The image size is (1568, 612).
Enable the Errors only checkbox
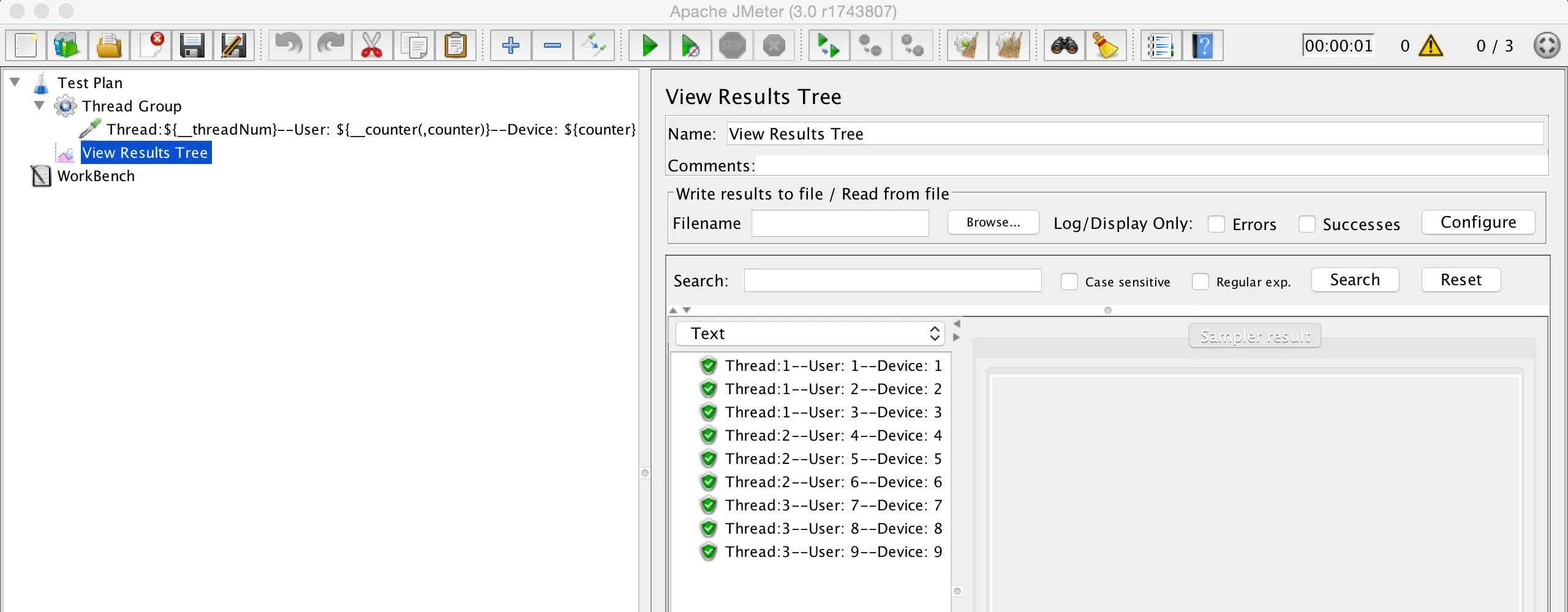tap(1216, 224)
